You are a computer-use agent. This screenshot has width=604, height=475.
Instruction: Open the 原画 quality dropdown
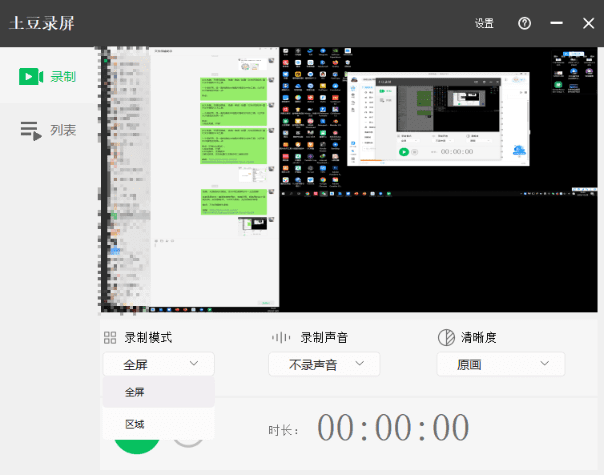(500, 364)
